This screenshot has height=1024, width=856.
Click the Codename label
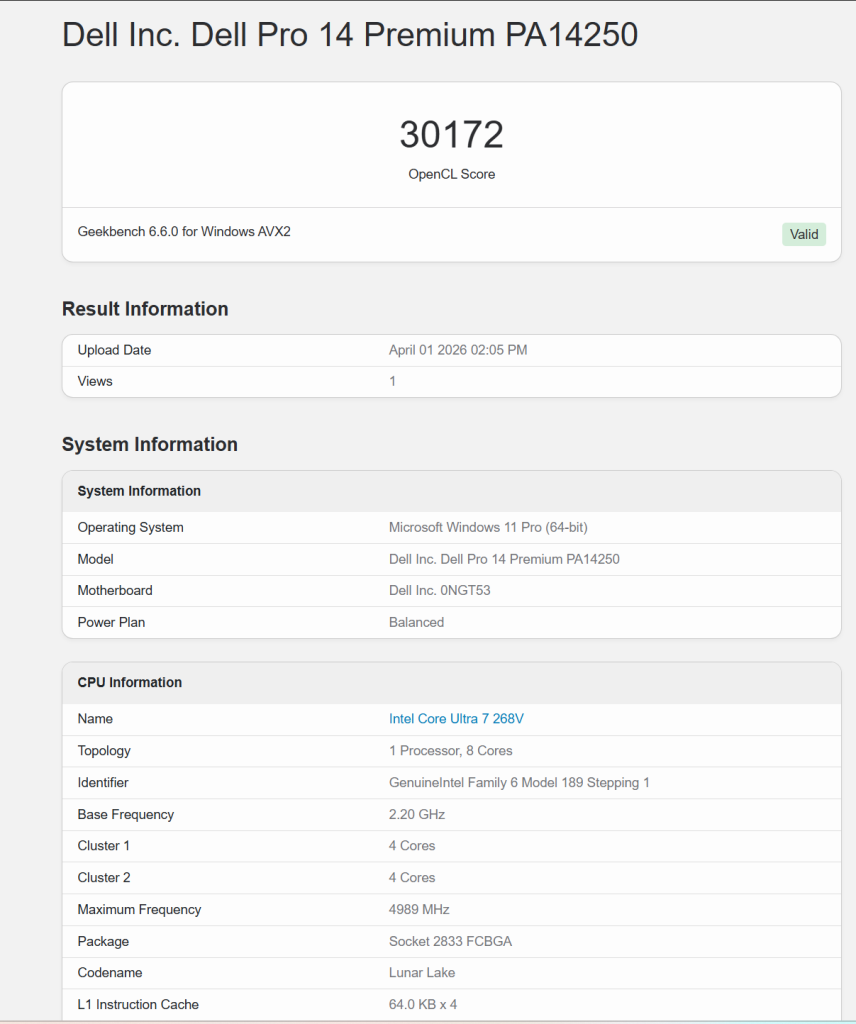[110, 973]
